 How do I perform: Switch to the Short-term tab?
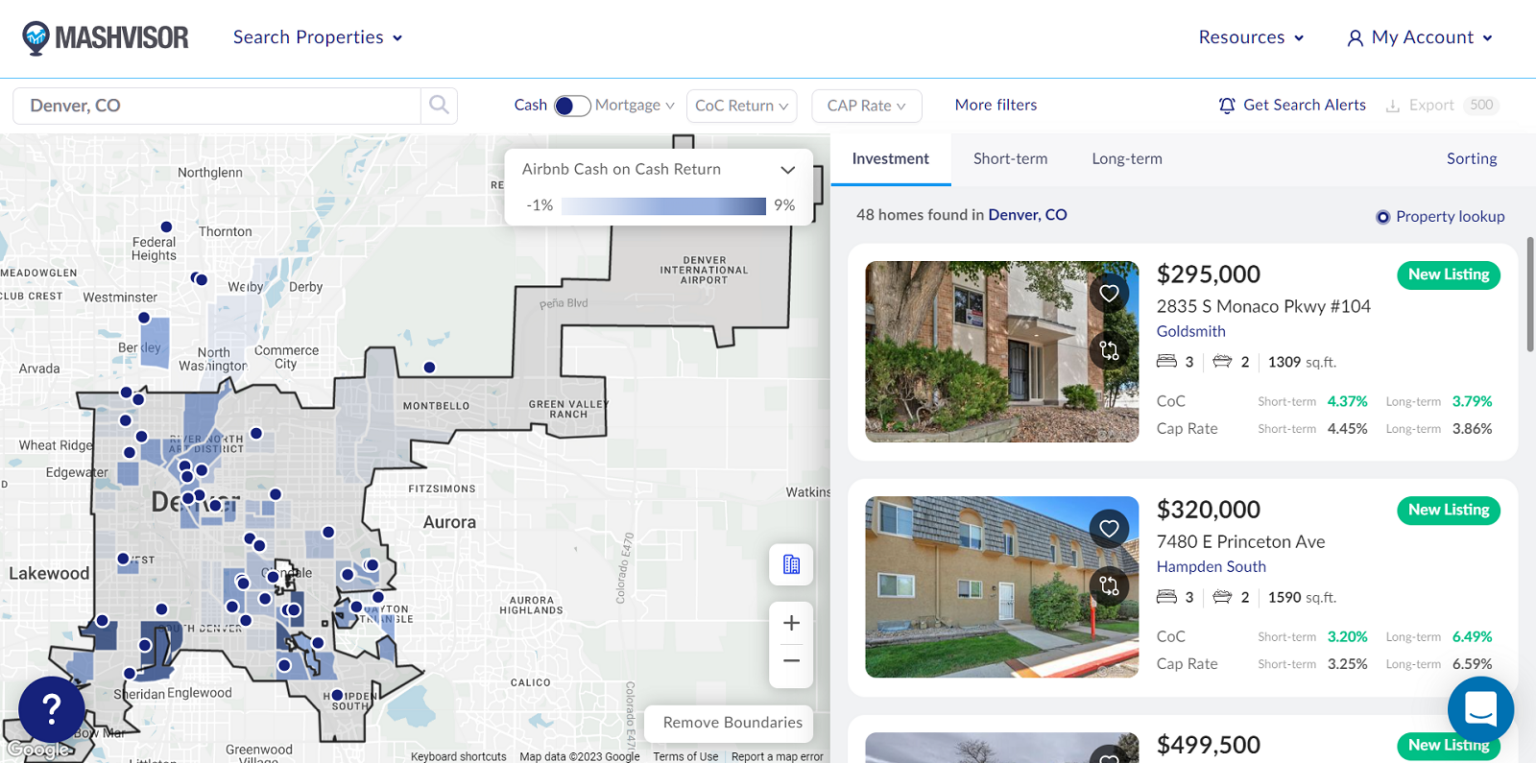pos(1010,158)
